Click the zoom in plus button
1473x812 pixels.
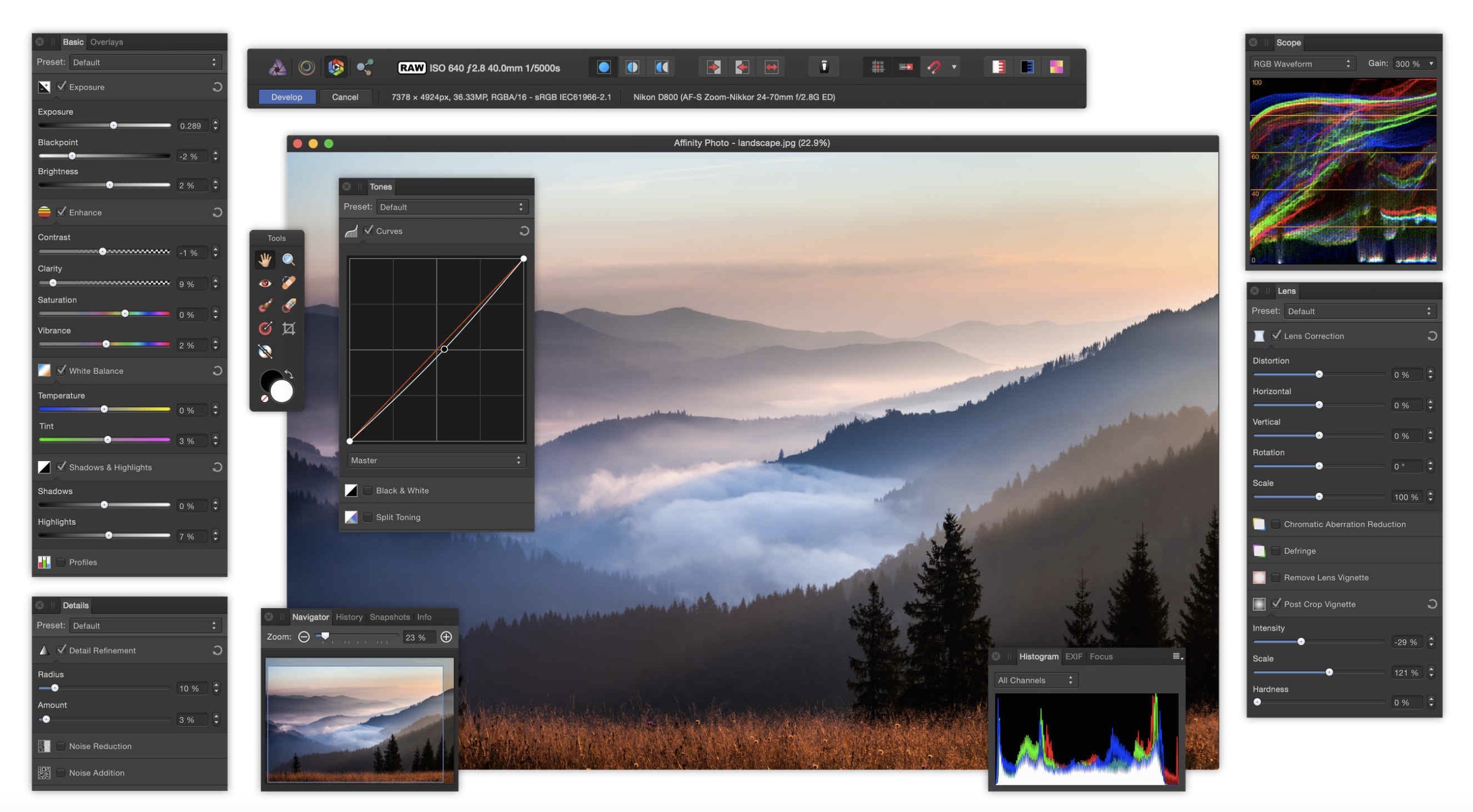pyautogui.click(x=446, y=637)
